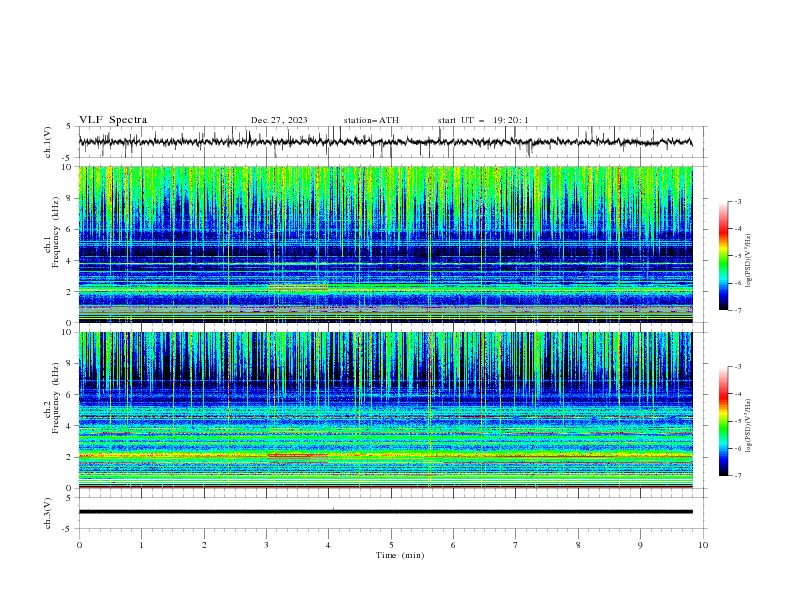Click the "station=ATH" label
Viewport: 792px width, 612px height.
click(371, 120)
